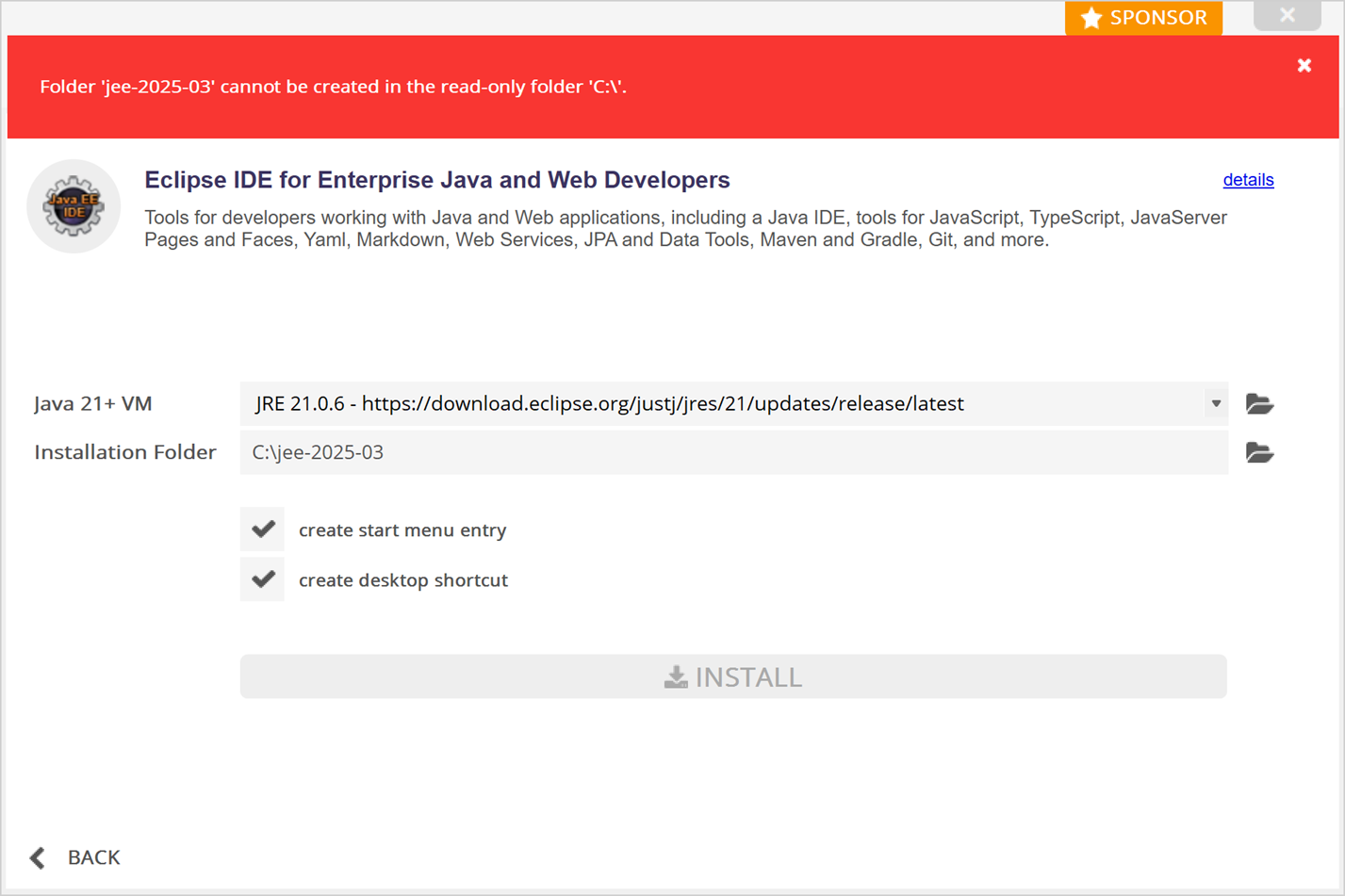The image size is (1345, 896).
Task: Browse for an installation folder
Action: click(x=1259, y=452)
